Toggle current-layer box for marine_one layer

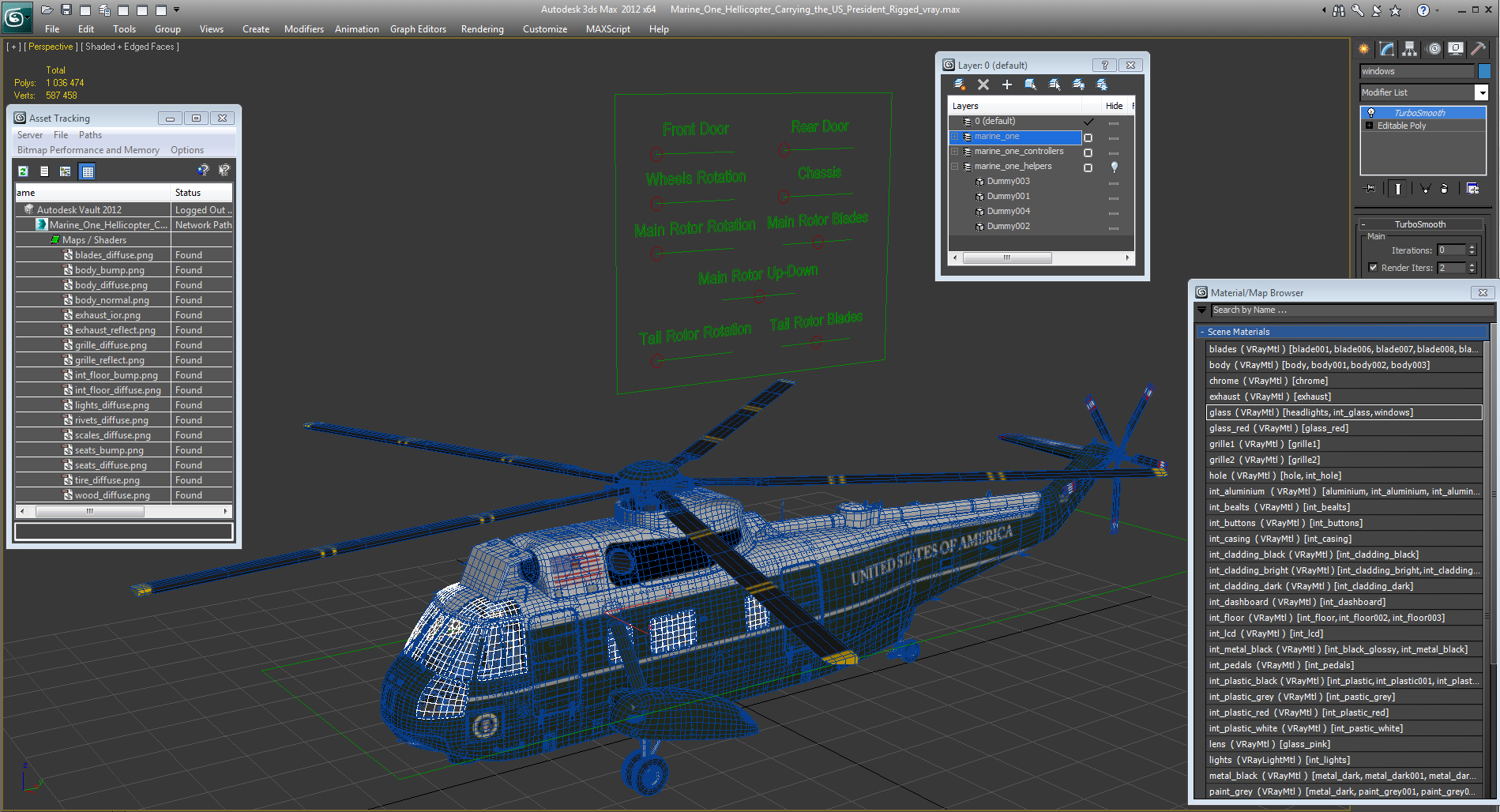1088,137
